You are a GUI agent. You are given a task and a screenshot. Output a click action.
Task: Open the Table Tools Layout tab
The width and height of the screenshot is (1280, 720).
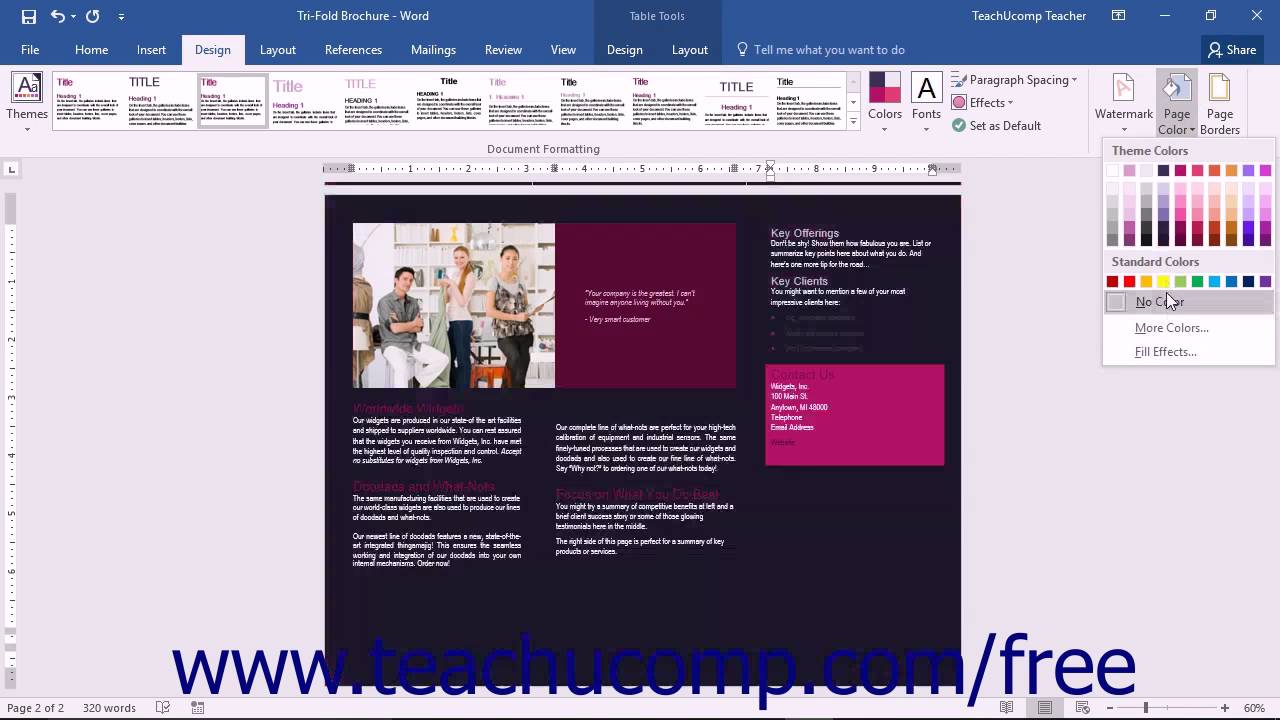click(689, 49)
